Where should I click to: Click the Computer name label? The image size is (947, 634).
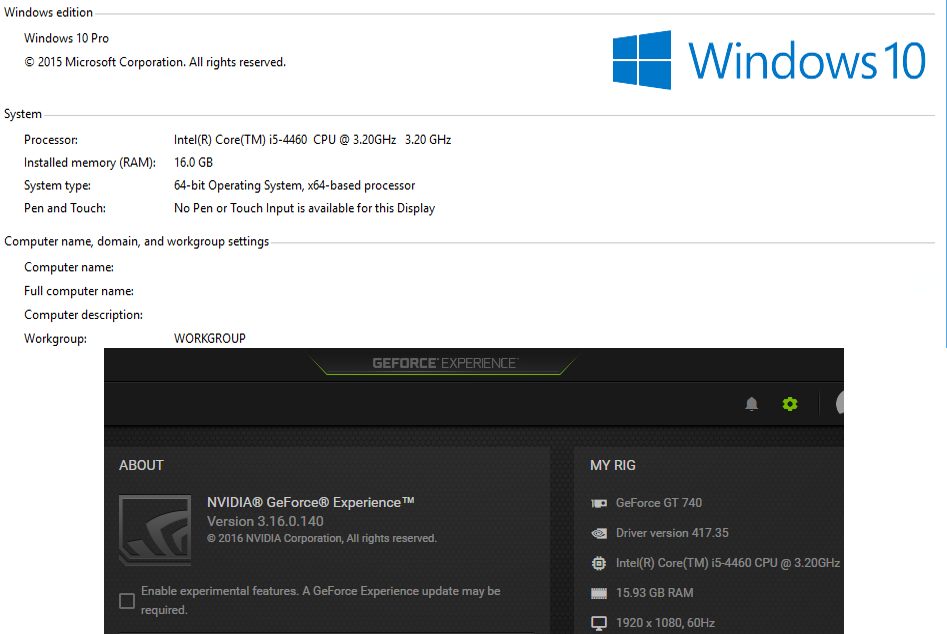click(x=69, y=267)
